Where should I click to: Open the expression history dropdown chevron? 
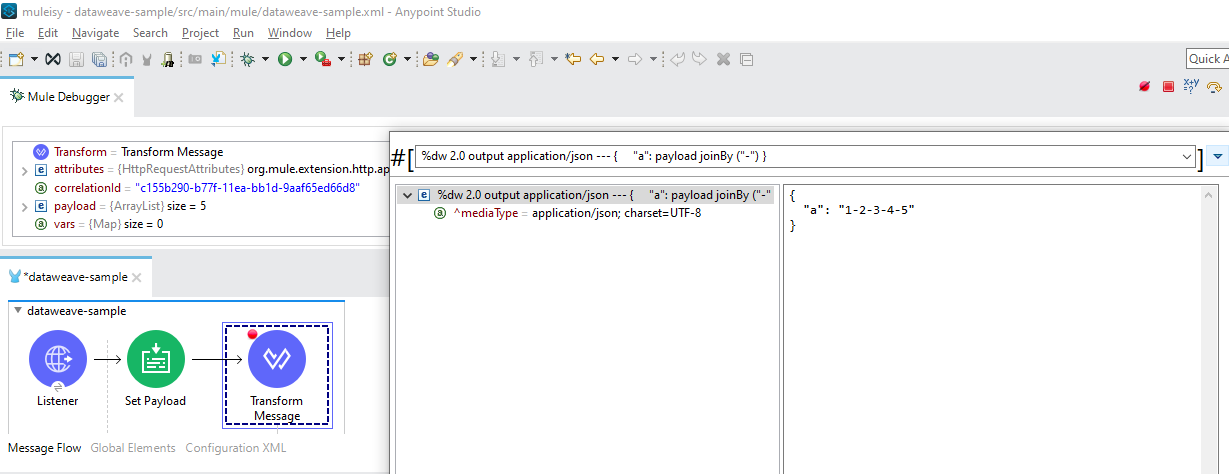tap(1188, 157)
